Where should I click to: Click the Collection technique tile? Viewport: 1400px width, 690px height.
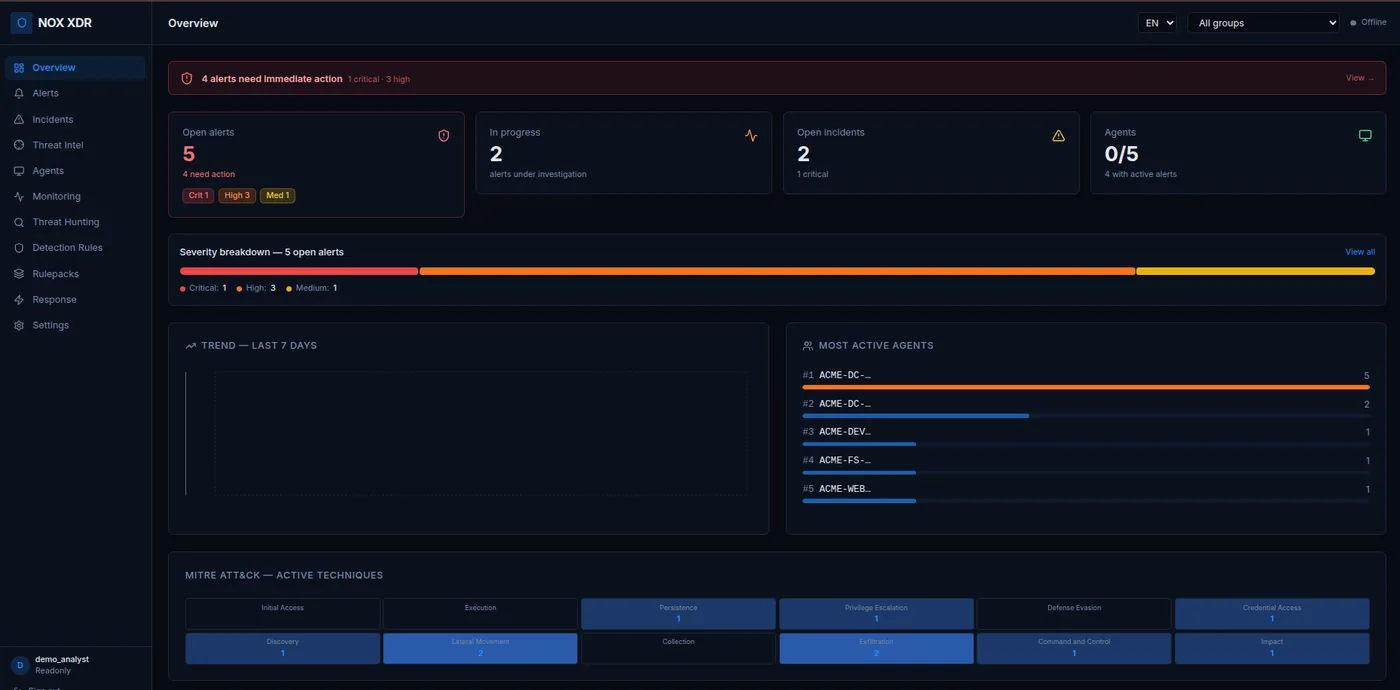pos(678,648)
